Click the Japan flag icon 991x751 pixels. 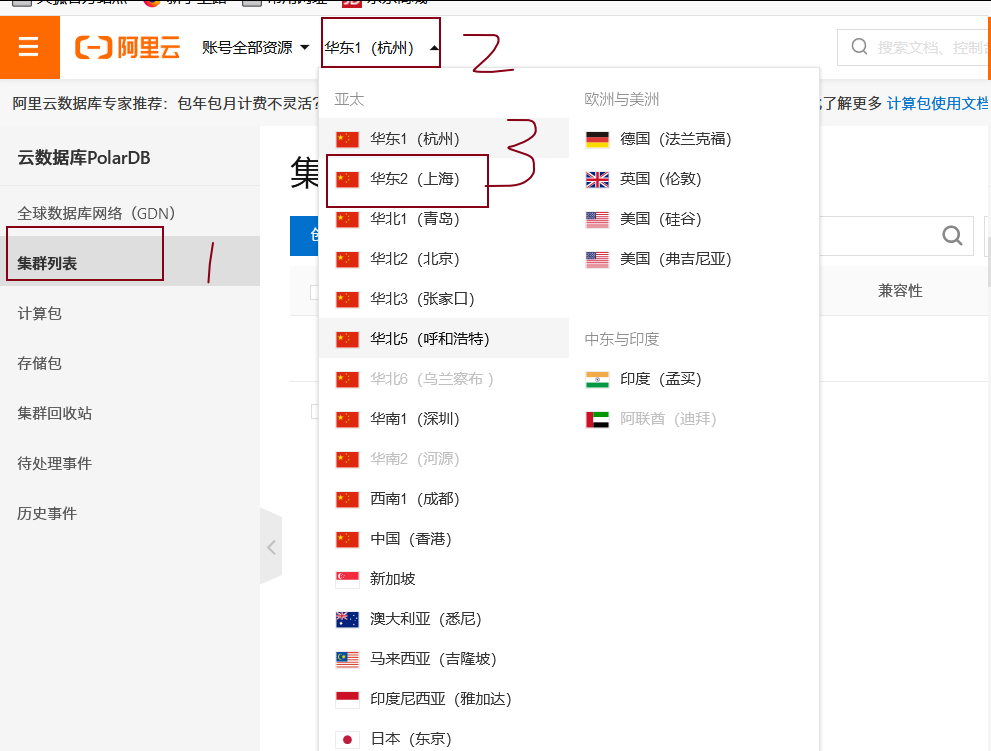pos(347,739)
